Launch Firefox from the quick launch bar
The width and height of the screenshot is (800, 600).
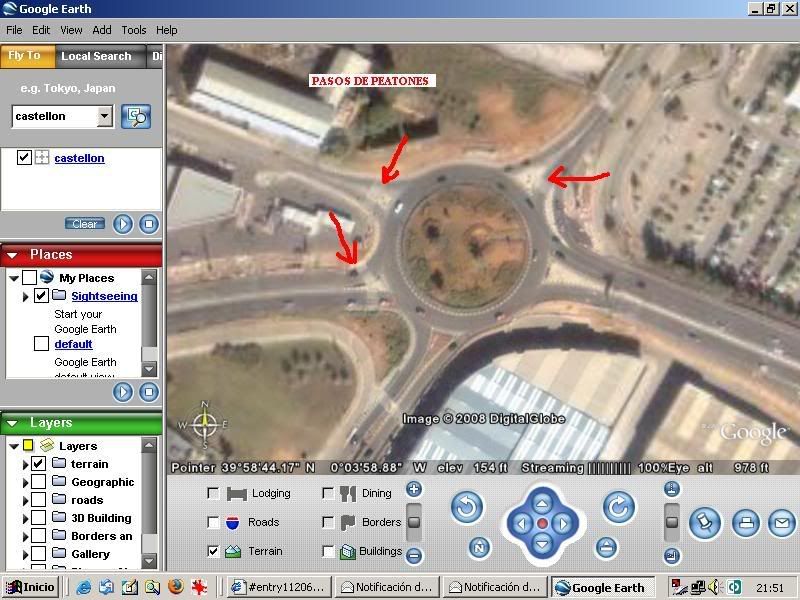(176, 587)
